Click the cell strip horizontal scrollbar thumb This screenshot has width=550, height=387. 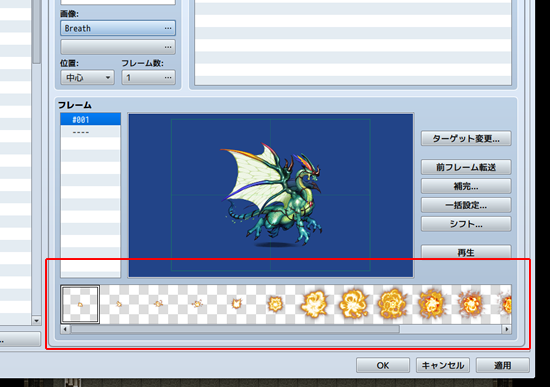pyautogui.click(x=235, y=329)
